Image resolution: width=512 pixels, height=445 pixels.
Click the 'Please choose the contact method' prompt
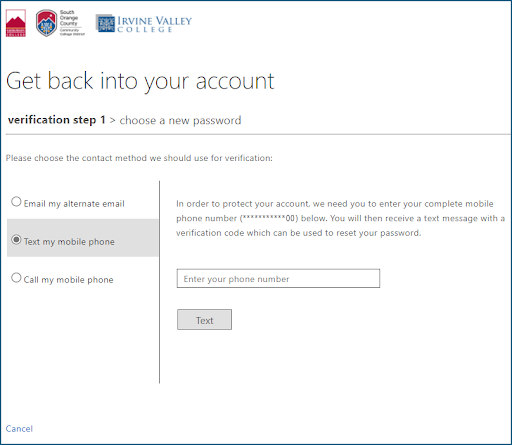(139, 158)
